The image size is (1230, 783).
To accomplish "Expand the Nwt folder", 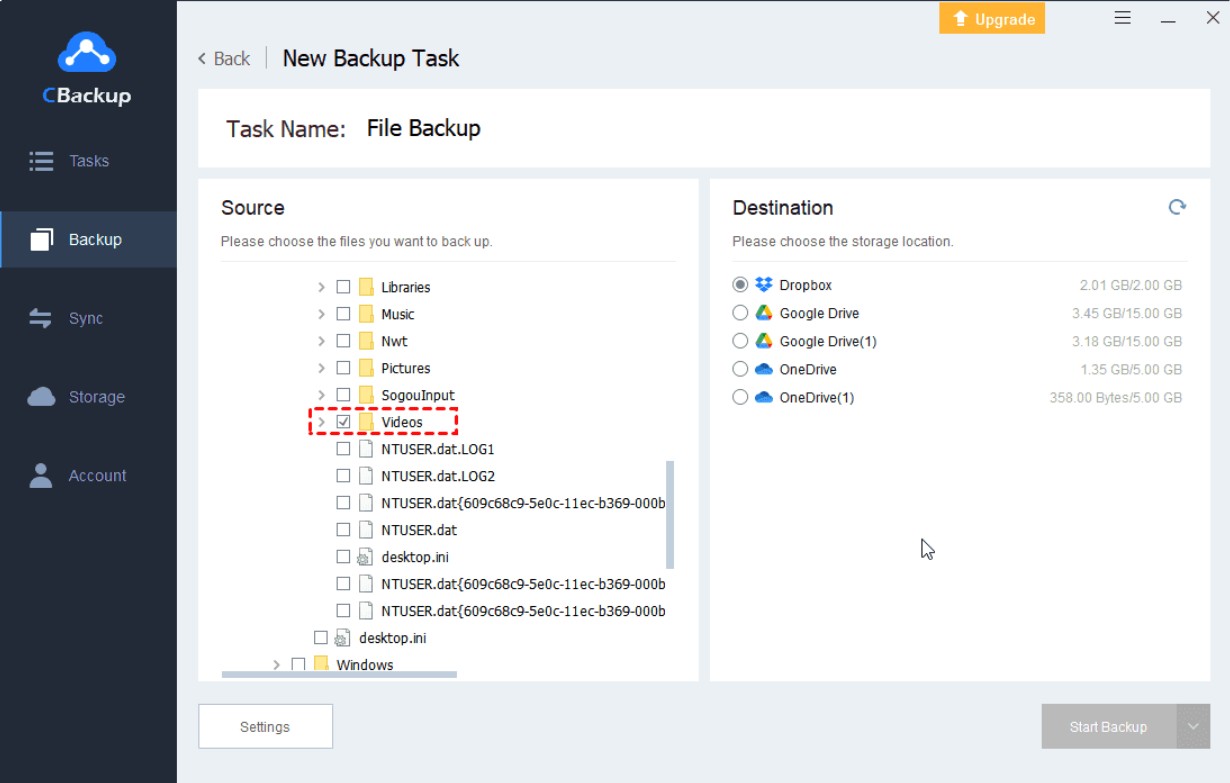I will [x=321, y=341].
